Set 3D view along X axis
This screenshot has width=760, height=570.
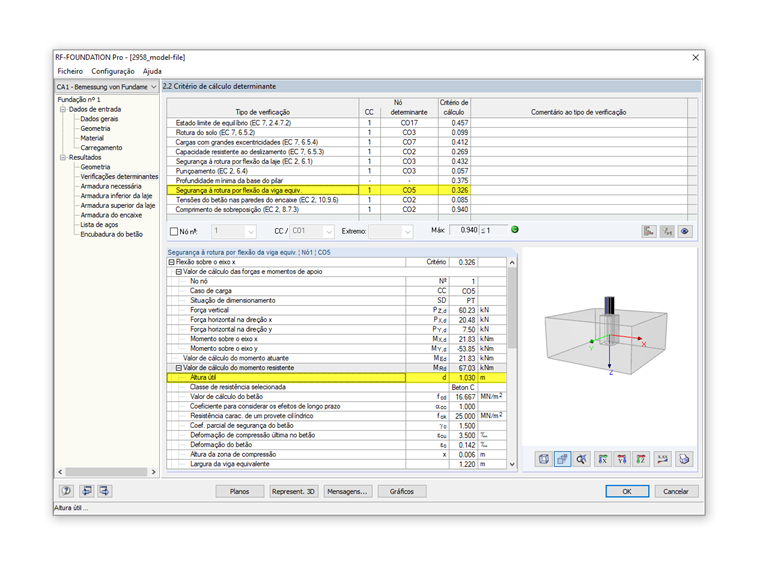point(603,459)
